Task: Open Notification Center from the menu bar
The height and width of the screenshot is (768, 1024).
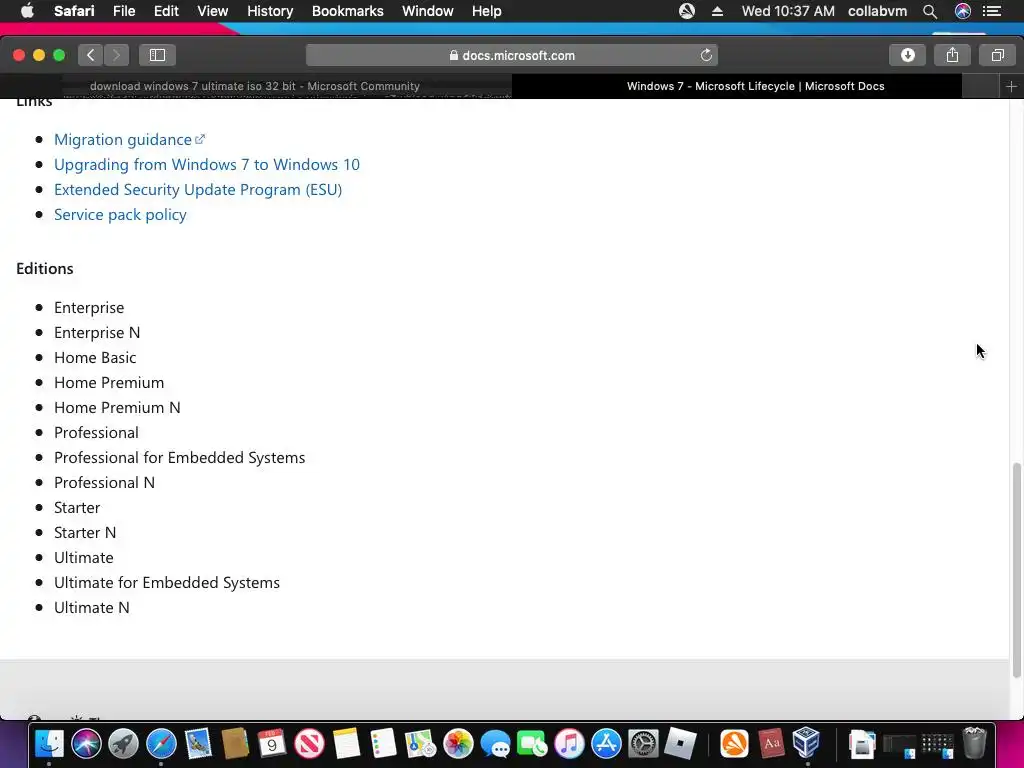Action: pos(992,11)
